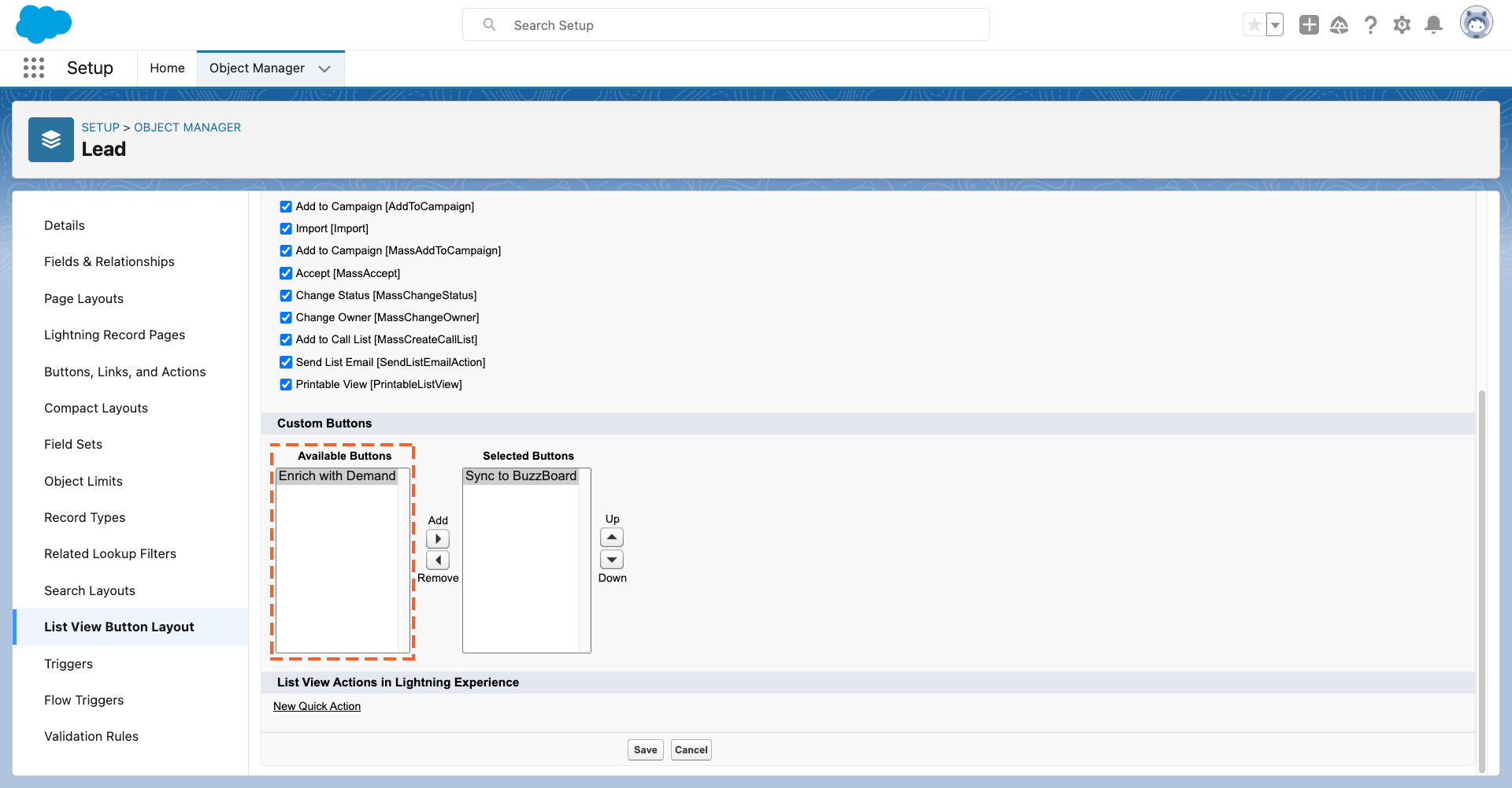
Task: Open the Help question mark icon
Action: coord(1371,25)
